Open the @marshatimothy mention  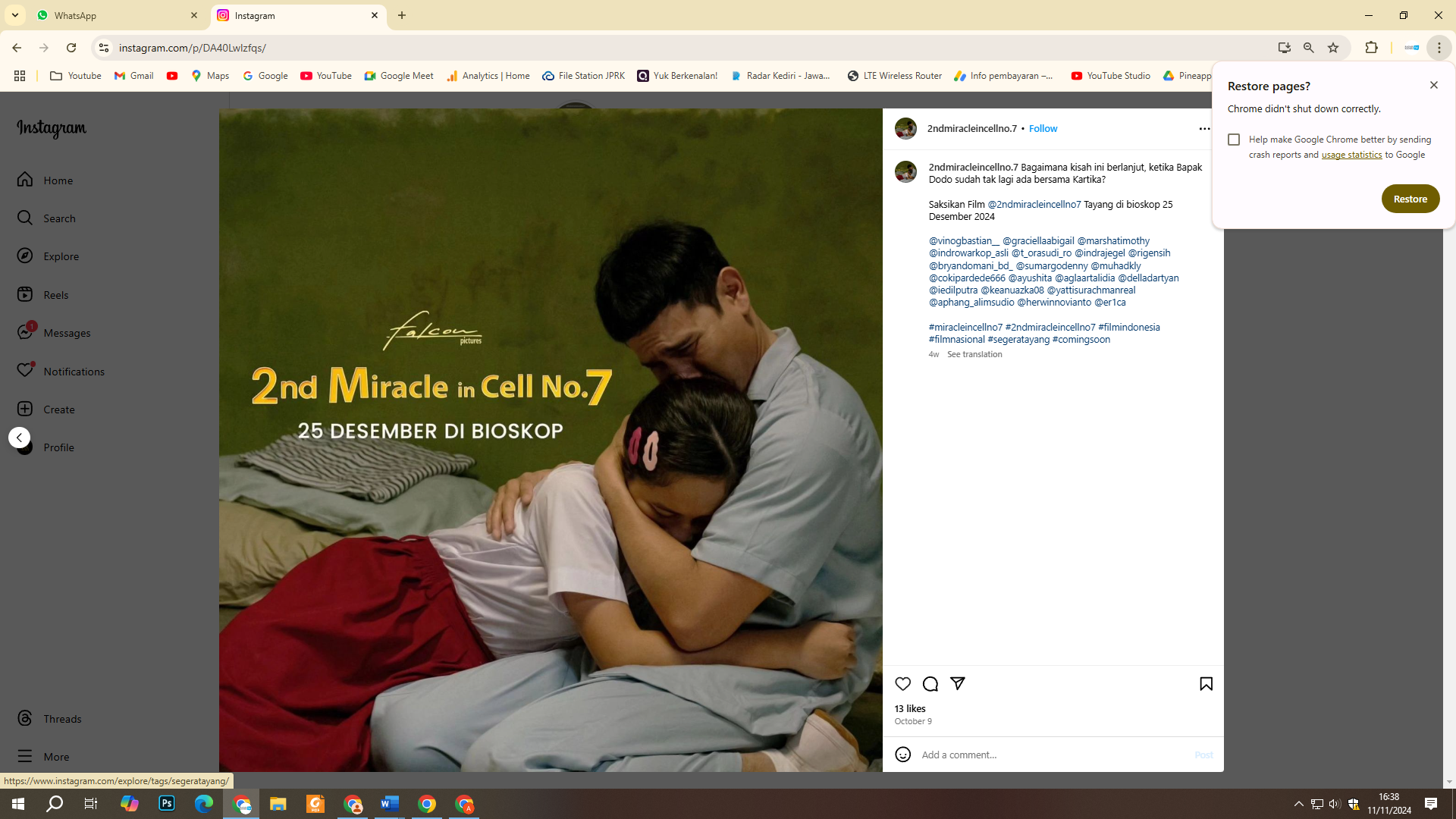[1113, 241]
